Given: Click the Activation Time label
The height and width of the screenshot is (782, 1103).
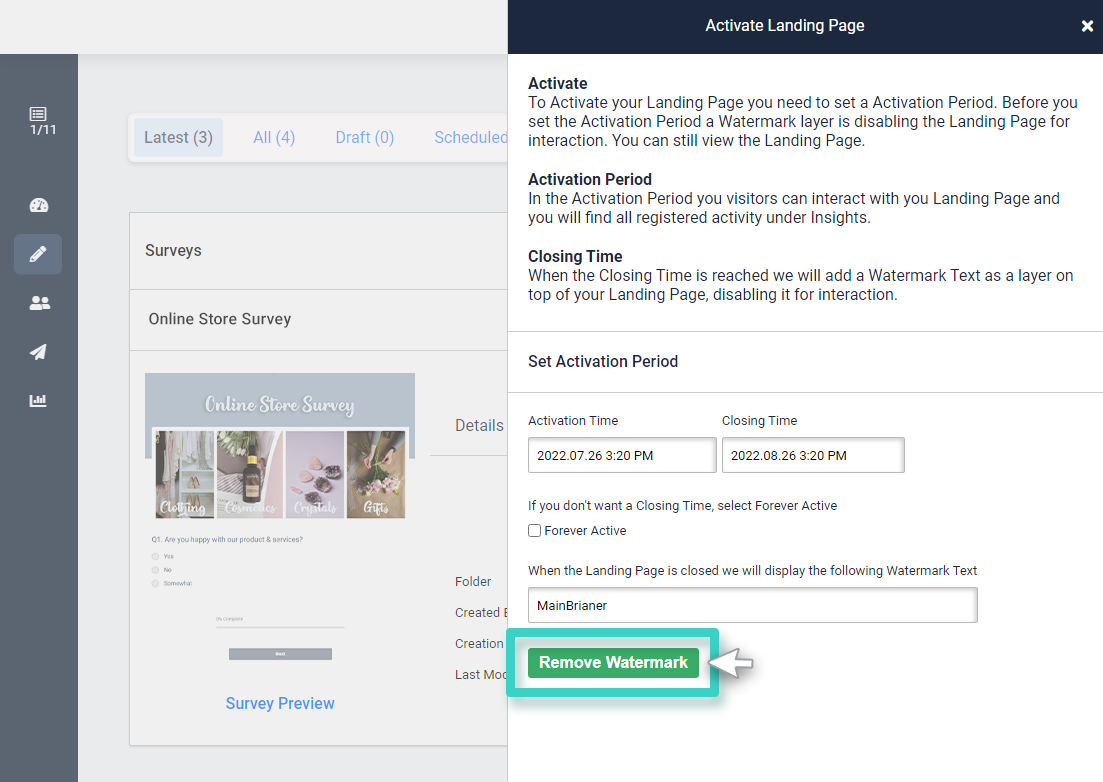Looking at the screenshot, I should click(573, 421).
